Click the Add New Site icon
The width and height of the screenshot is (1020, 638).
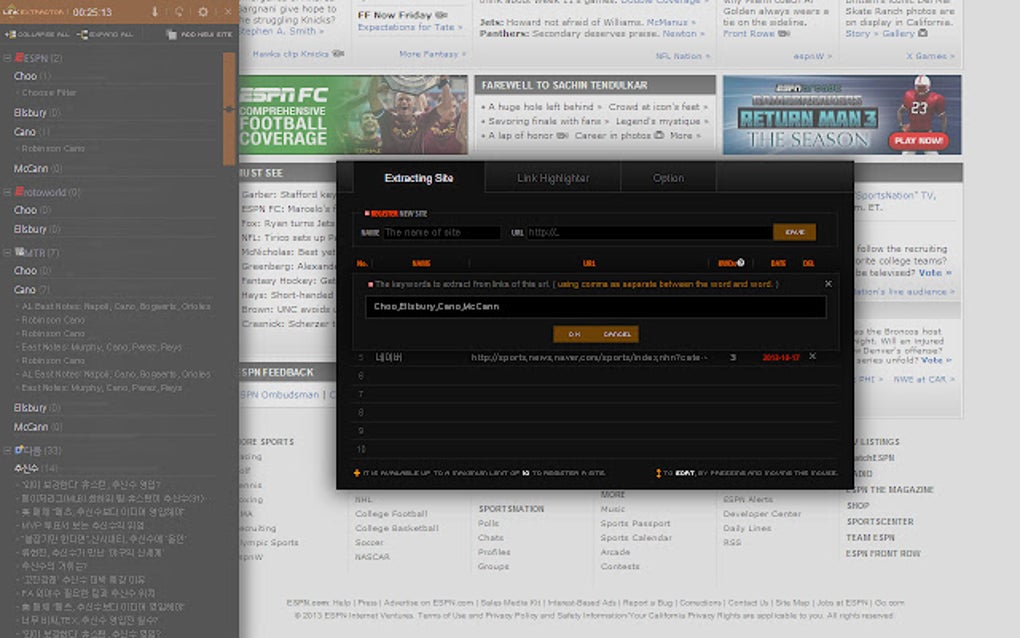pyautogui.click(x=173, y=33)
